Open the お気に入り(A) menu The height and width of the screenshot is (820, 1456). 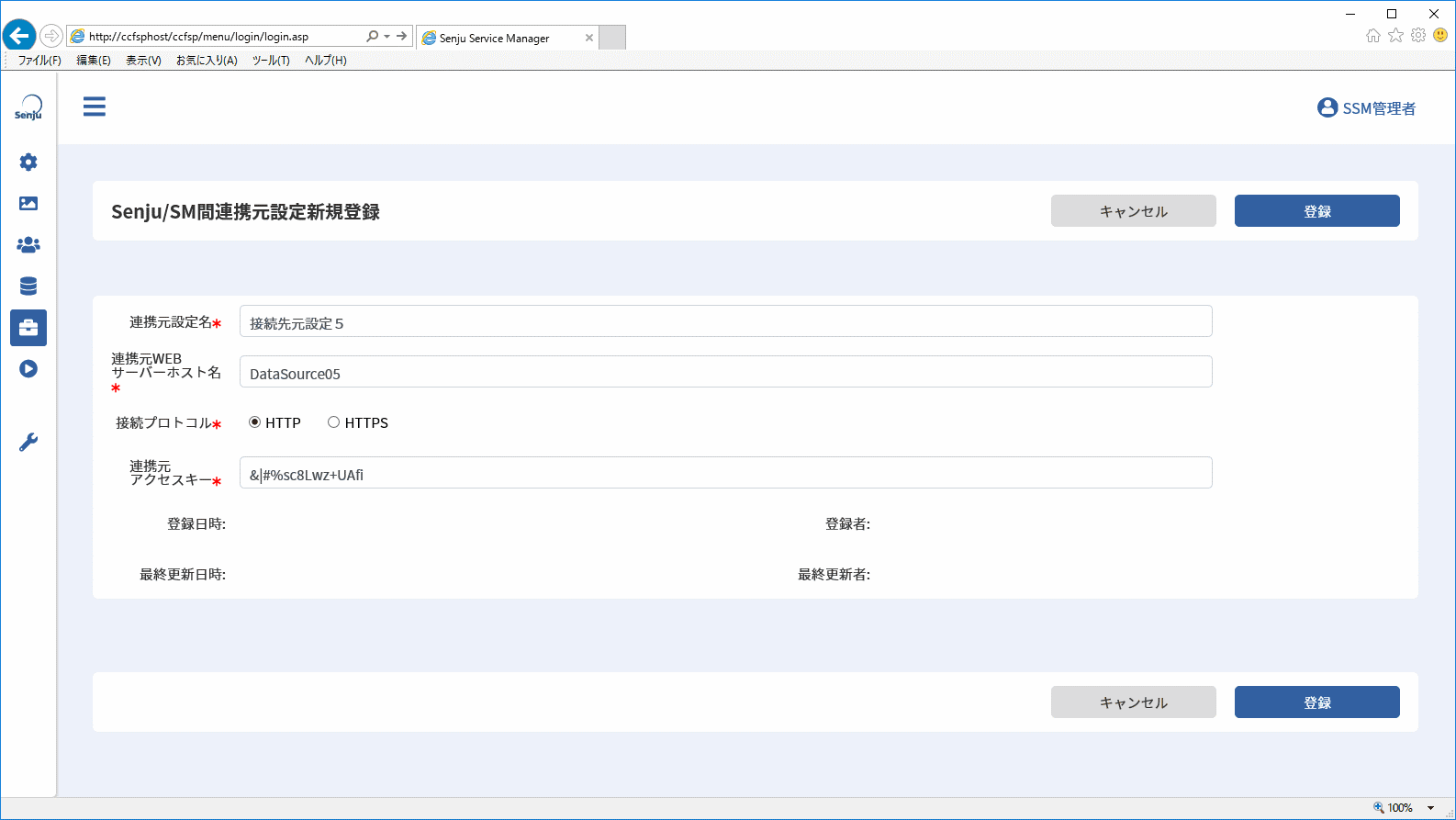[207, 61]
